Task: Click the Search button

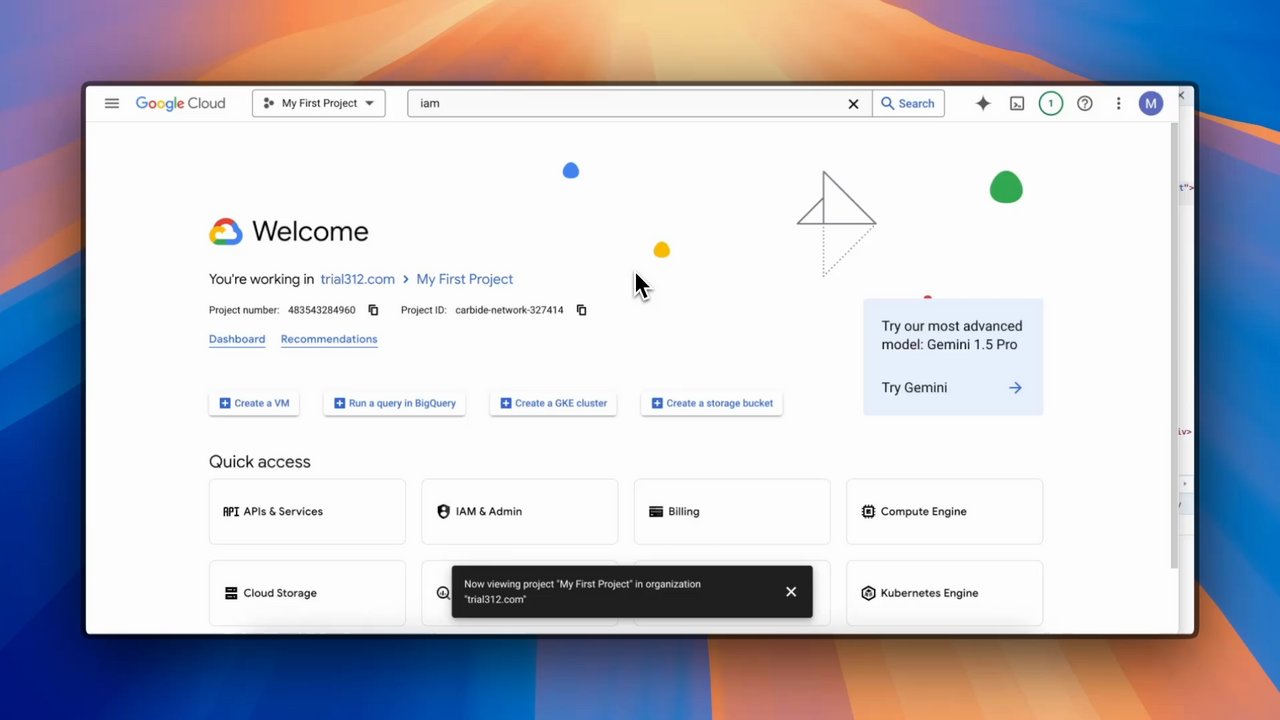Action: (908, 103)
